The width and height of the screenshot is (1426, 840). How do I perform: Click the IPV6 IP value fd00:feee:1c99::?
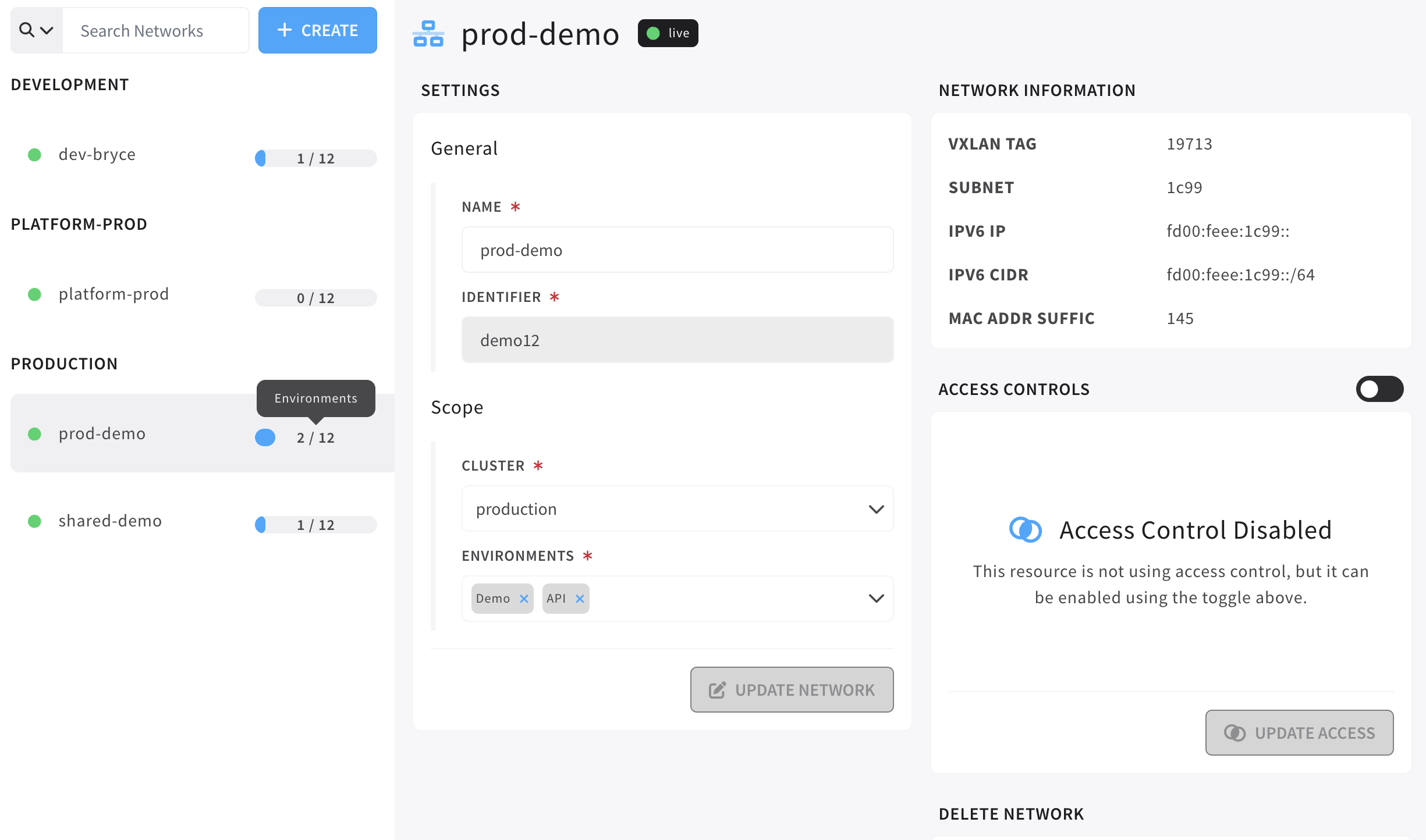(1228, 231)
